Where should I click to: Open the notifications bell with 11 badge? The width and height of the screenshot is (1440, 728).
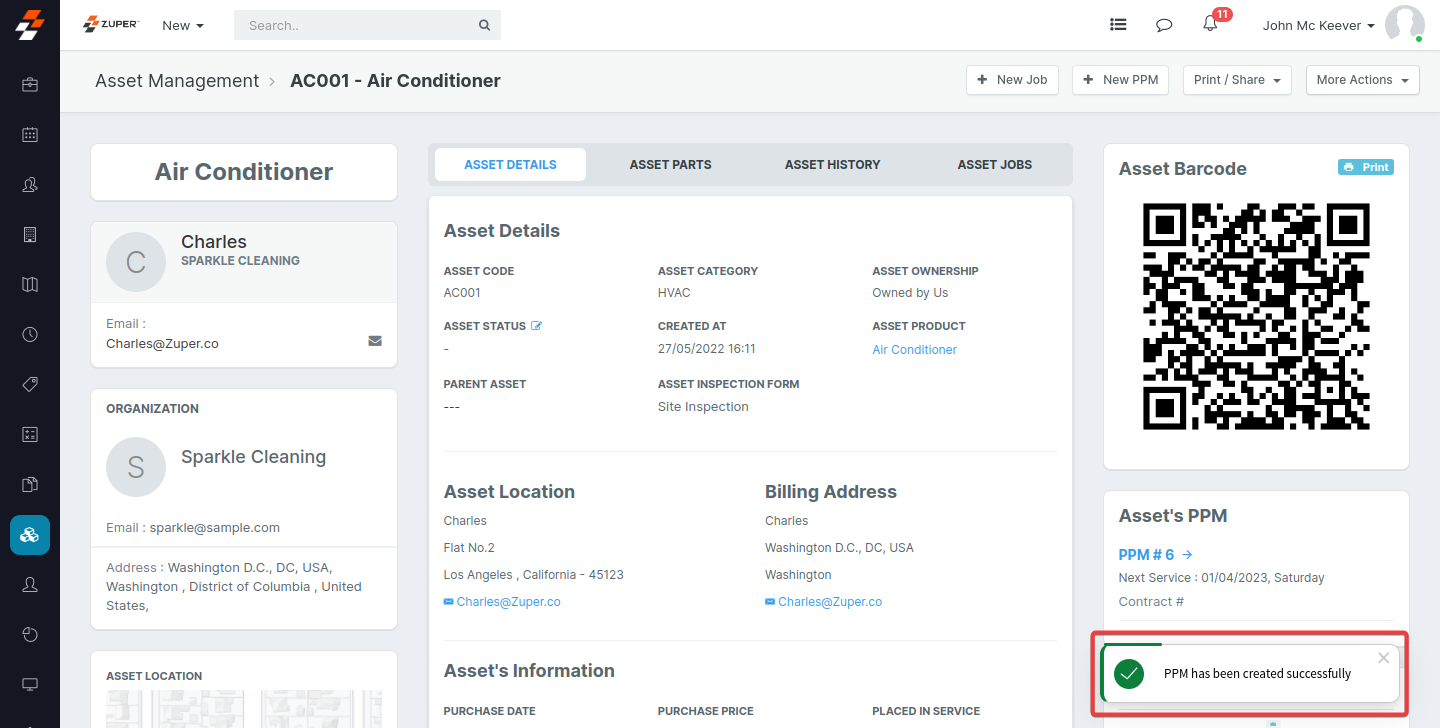coord(1211,25)
